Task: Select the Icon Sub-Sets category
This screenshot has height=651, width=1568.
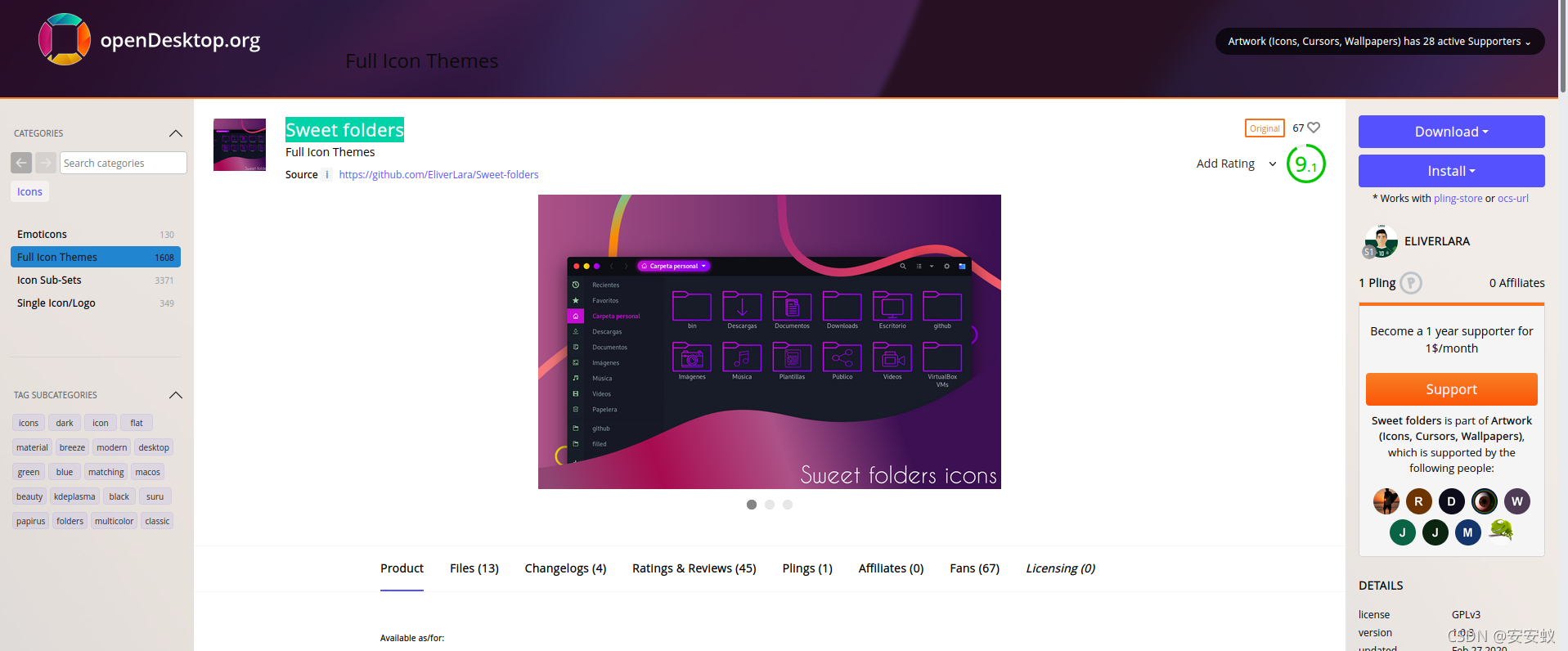Action: (96, 280)
